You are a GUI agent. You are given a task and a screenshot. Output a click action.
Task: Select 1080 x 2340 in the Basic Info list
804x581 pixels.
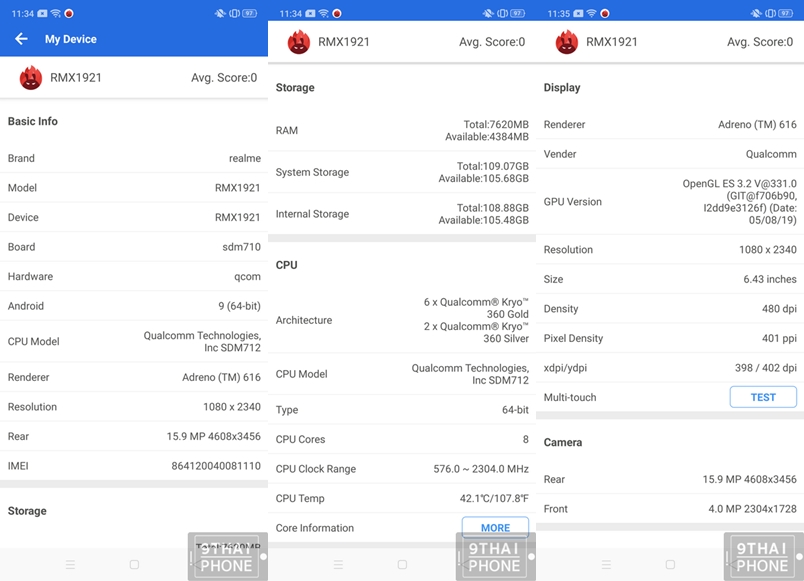click(232, 407)
